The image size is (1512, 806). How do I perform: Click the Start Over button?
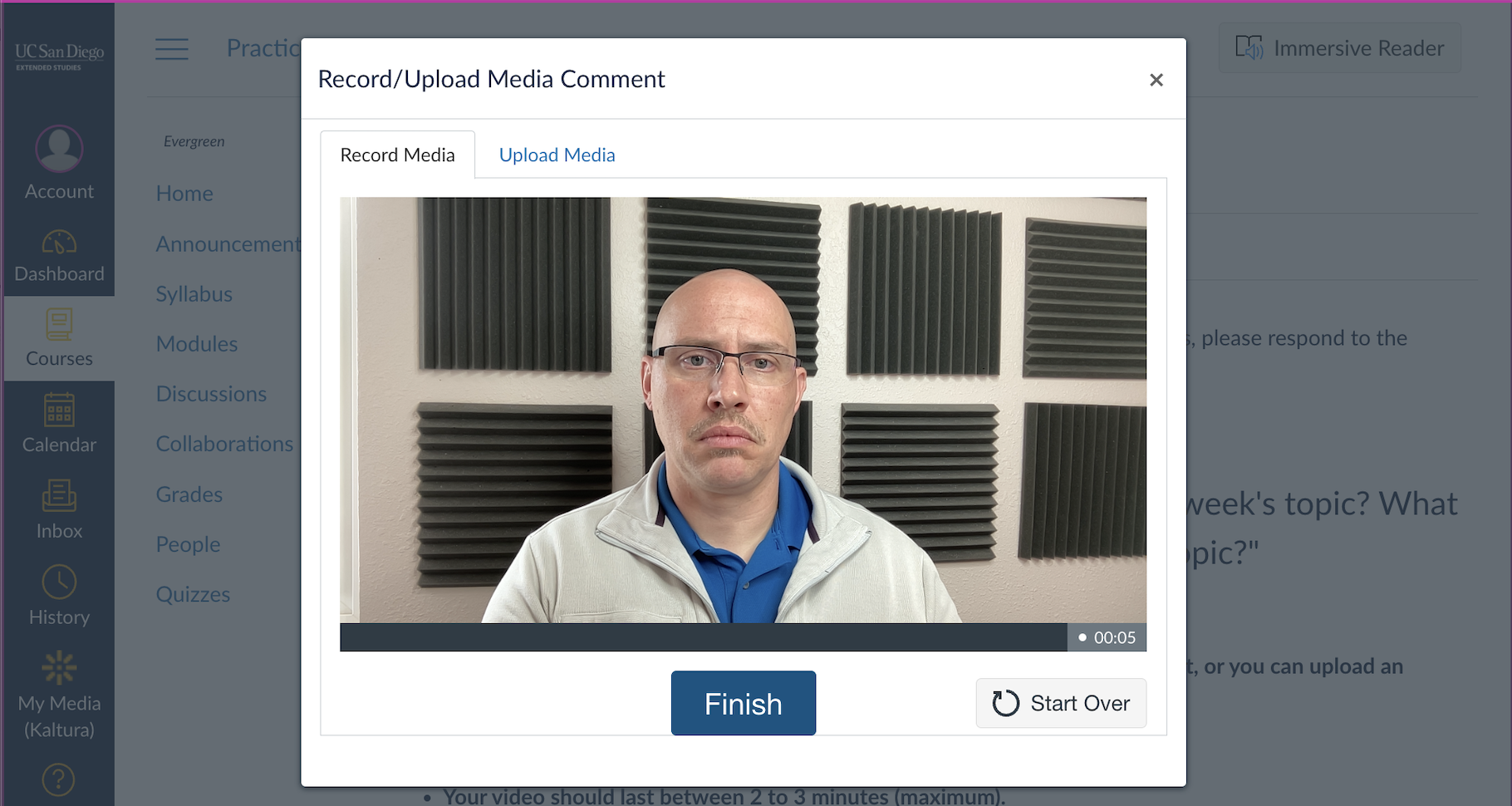tap(1061, 703)
